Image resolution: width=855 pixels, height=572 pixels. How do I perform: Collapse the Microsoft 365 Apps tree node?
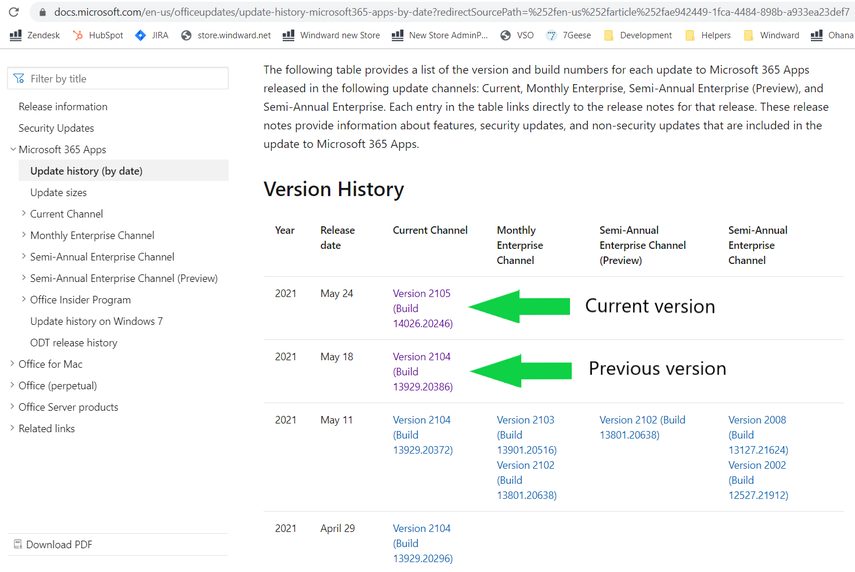(x=13, y=150)
